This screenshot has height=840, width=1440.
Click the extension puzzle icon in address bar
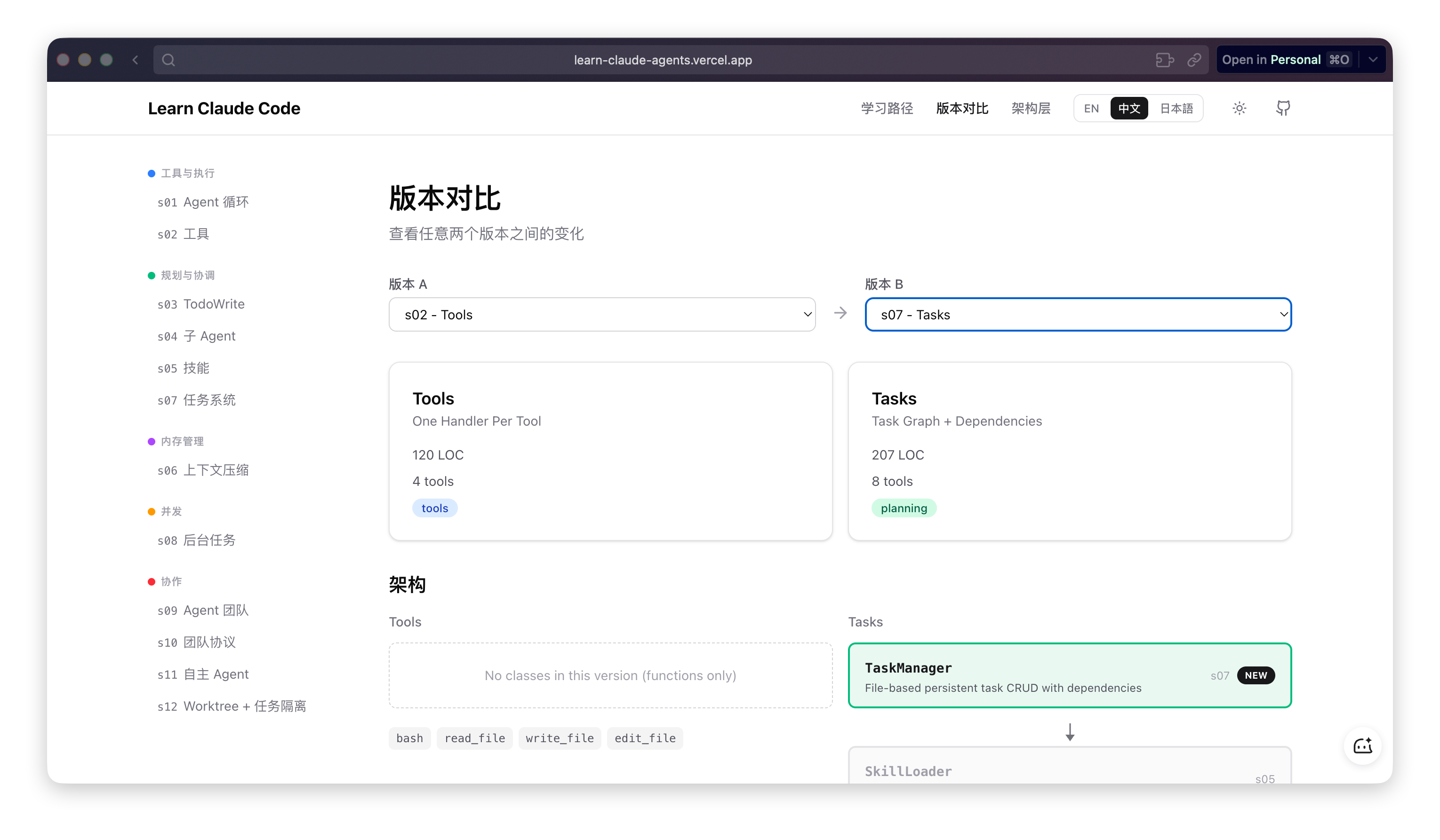(x=1164, y=60)
